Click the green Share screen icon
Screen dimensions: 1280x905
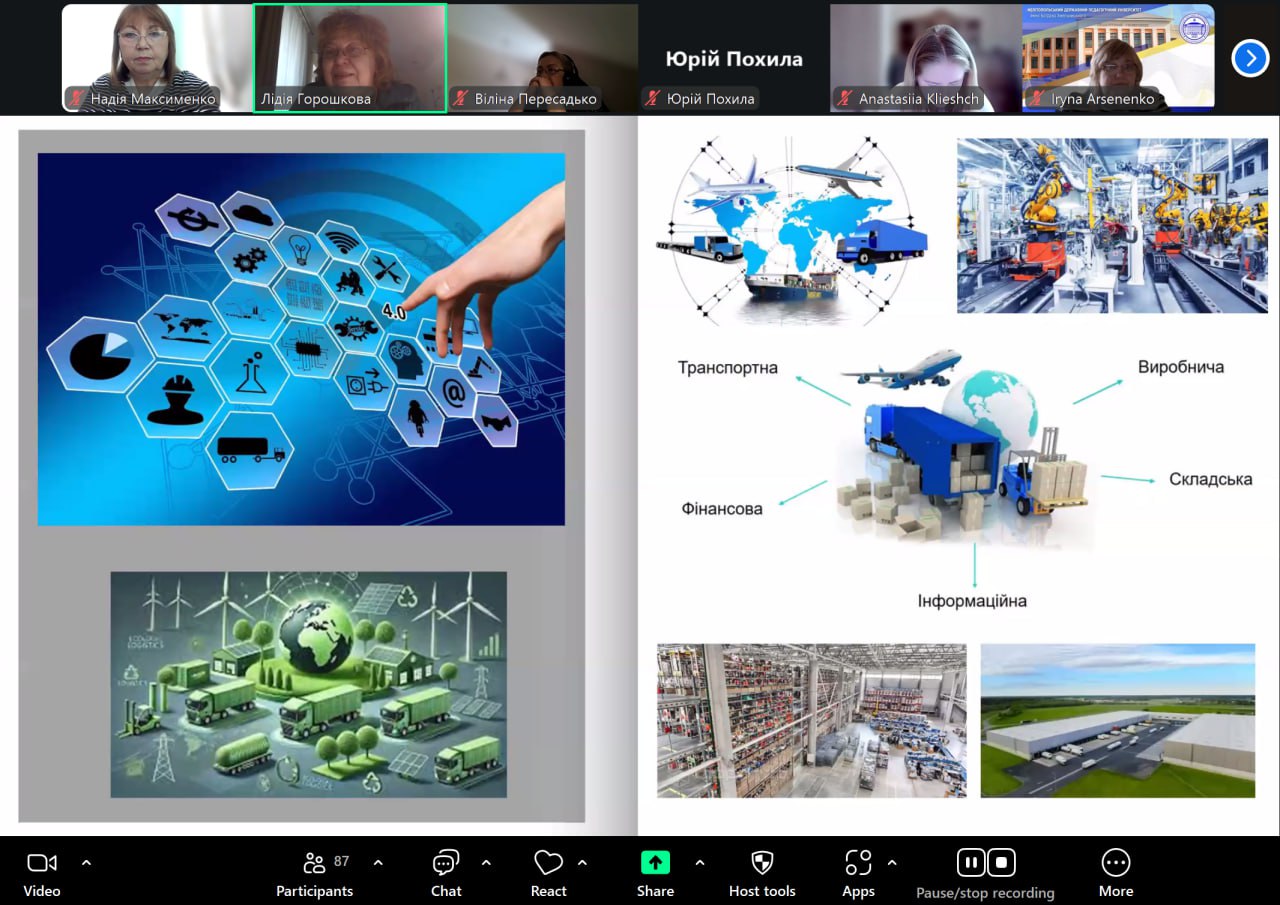pyautogui.click(x=655, y=863)
